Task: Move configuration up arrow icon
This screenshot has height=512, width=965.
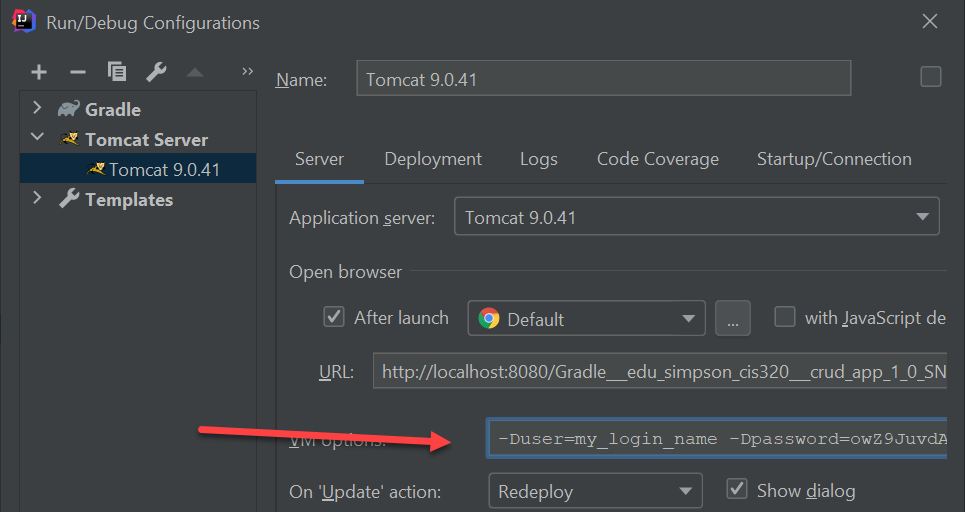Action: (x=195, y=73)
